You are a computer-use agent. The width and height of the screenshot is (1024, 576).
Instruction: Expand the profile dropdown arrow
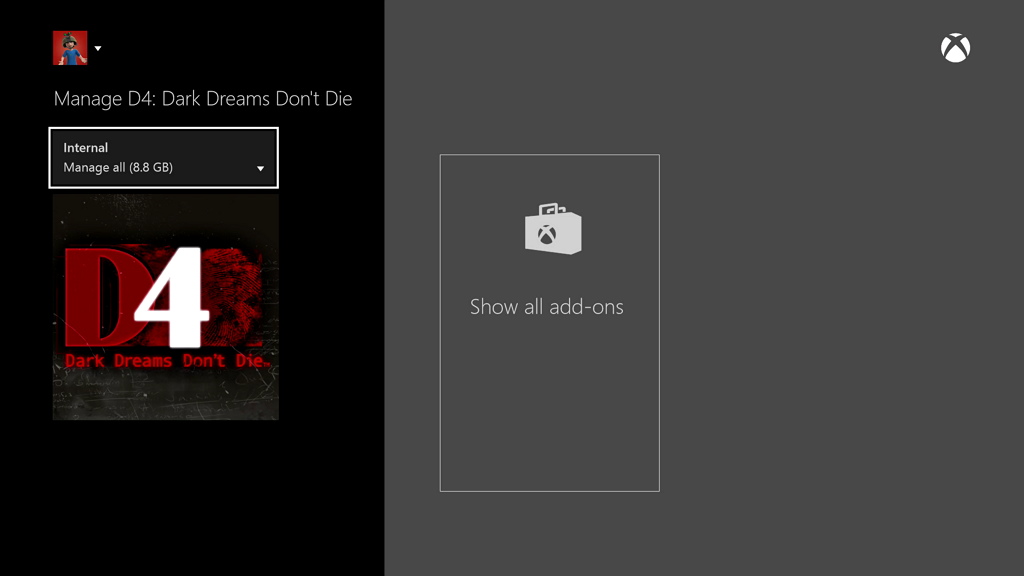tap(98, 48)
